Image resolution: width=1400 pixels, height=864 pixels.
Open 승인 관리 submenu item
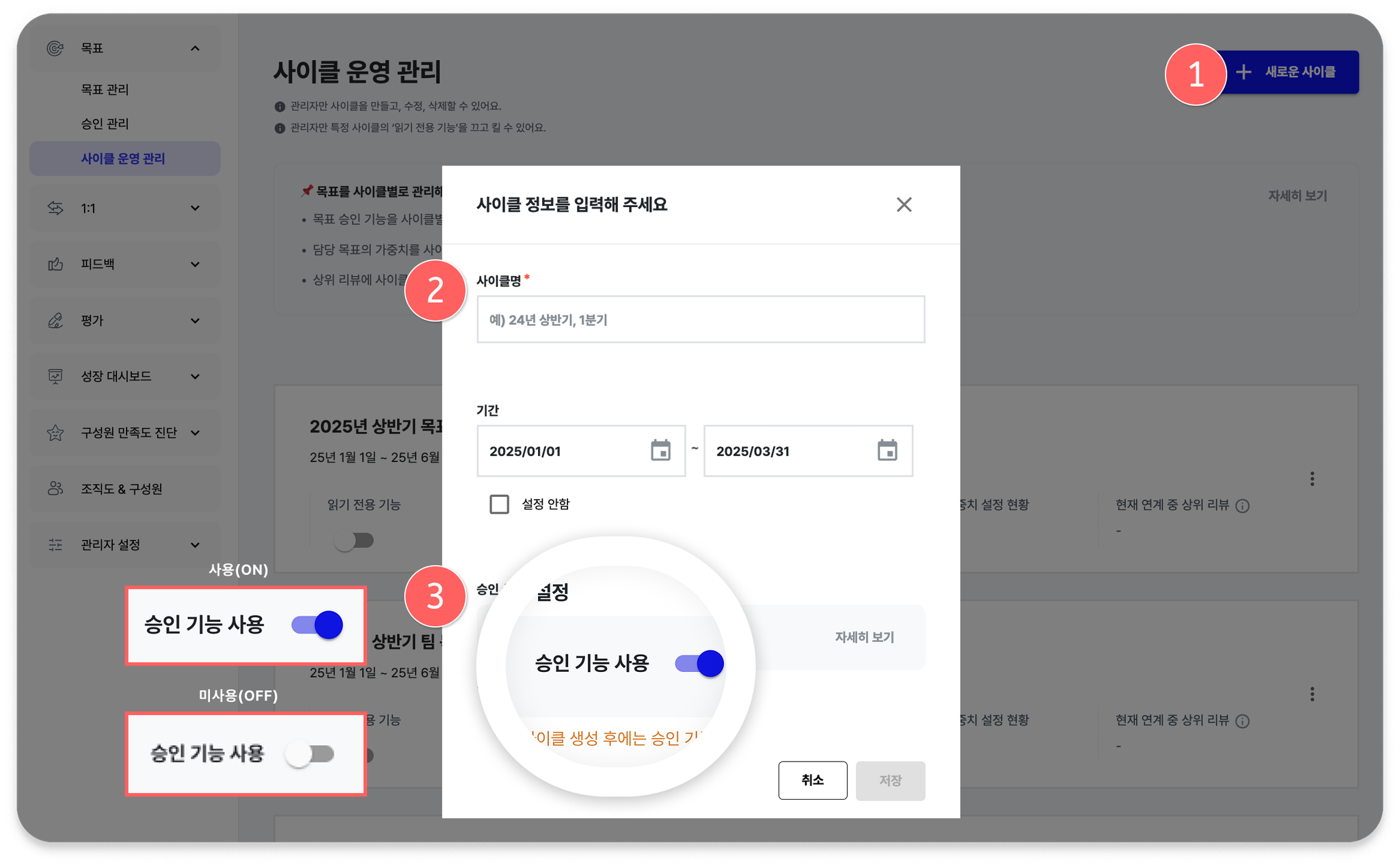[105, 123]
